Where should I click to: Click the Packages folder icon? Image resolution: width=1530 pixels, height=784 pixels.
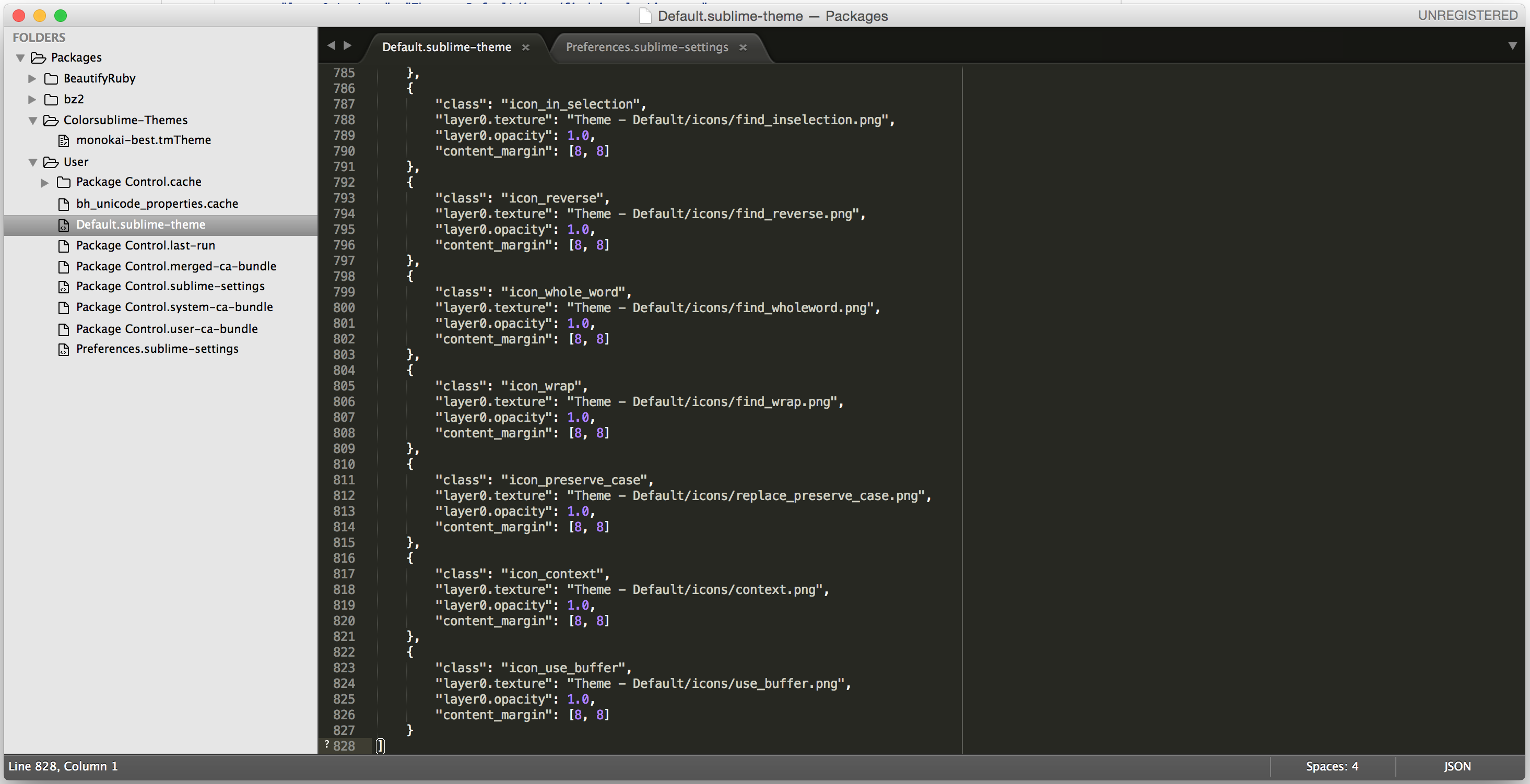pyautogui.click(x=39, y=57)
